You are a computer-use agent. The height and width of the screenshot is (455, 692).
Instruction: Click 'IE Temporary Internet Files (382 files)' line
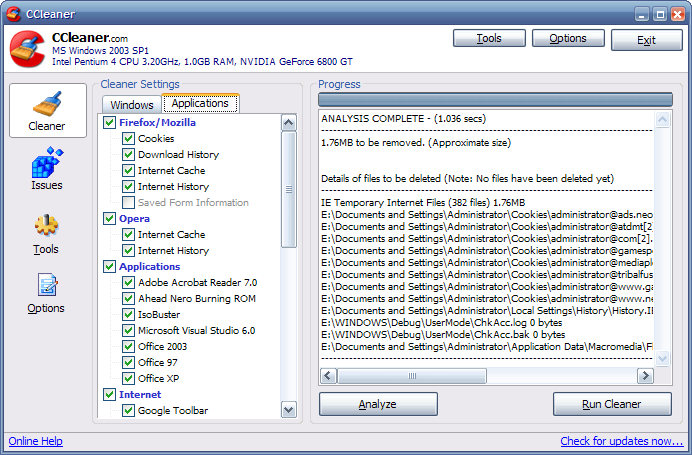coord(423,203)
